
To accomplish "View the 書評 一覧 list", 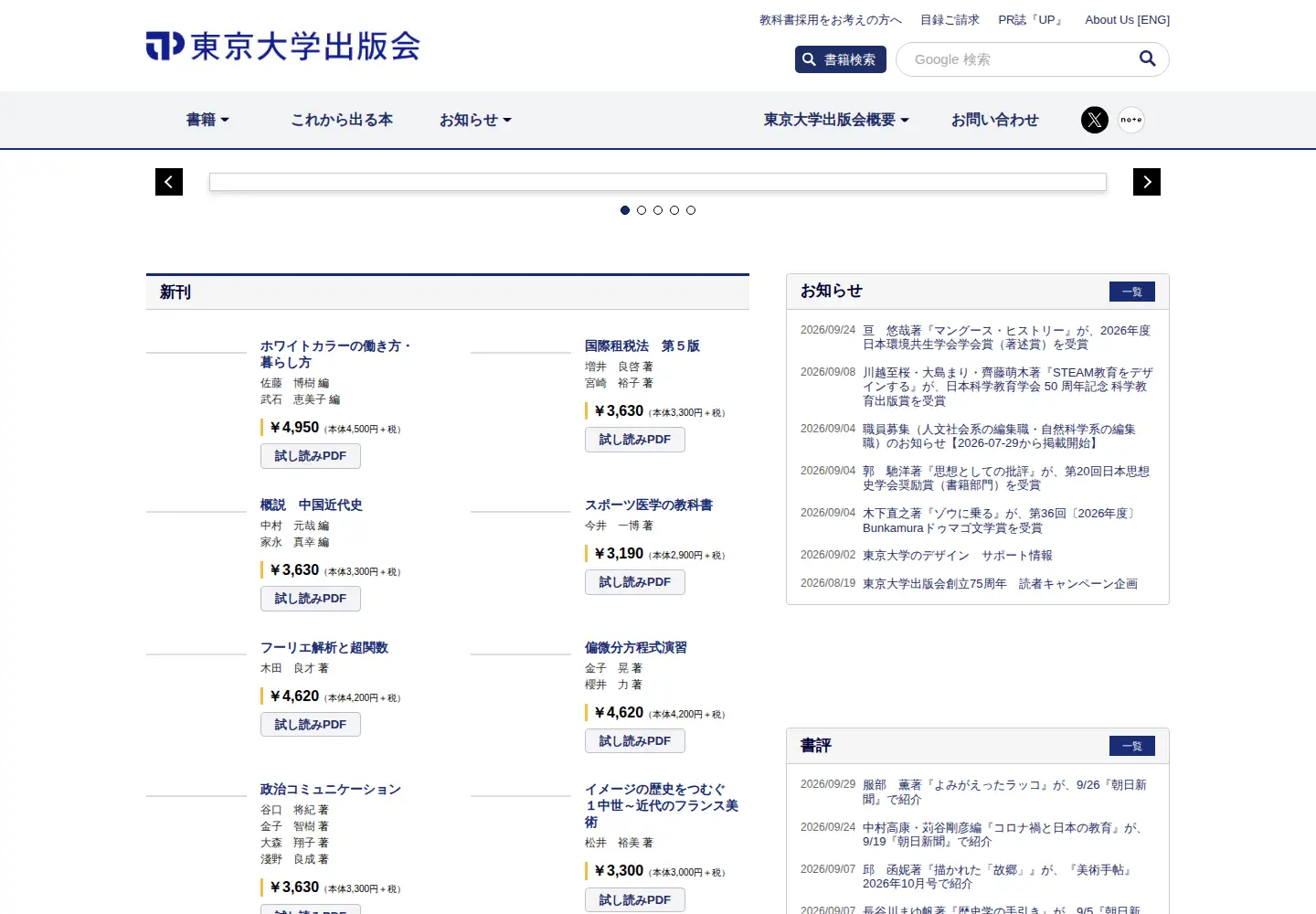I will click(x=1132, y=746).
